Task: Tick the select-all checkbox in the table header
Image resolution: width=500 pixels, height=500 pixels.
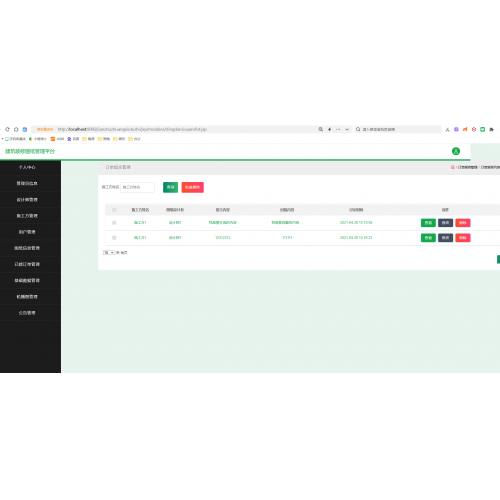Action: pos(114,210)
